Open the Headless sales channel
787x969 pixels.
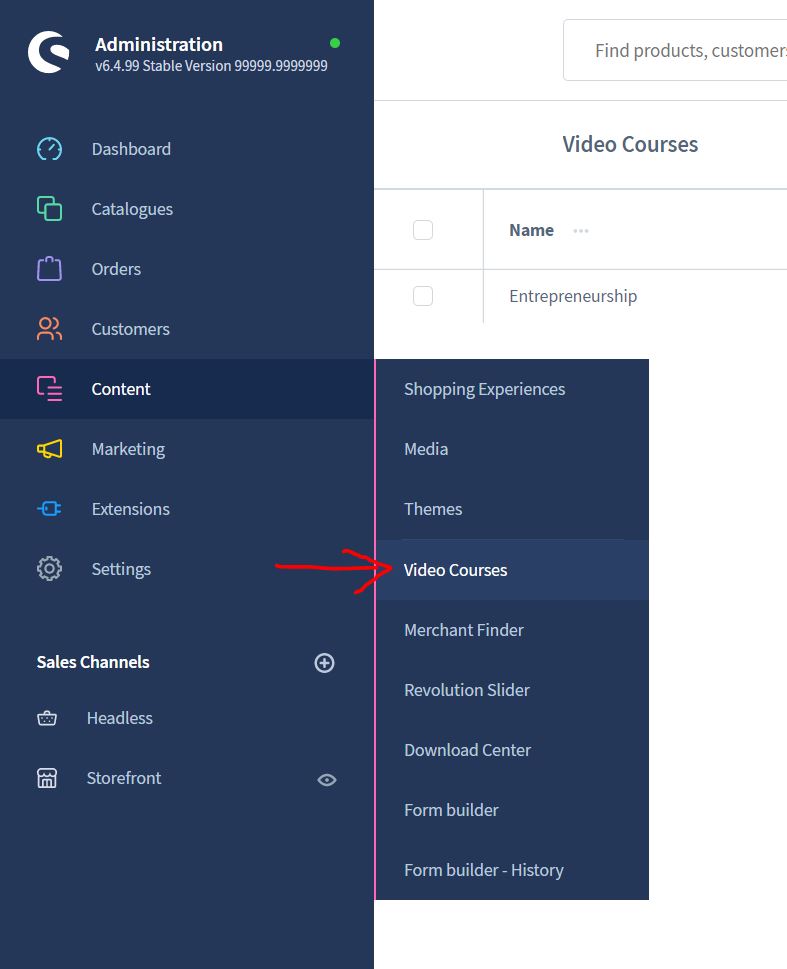119,718
